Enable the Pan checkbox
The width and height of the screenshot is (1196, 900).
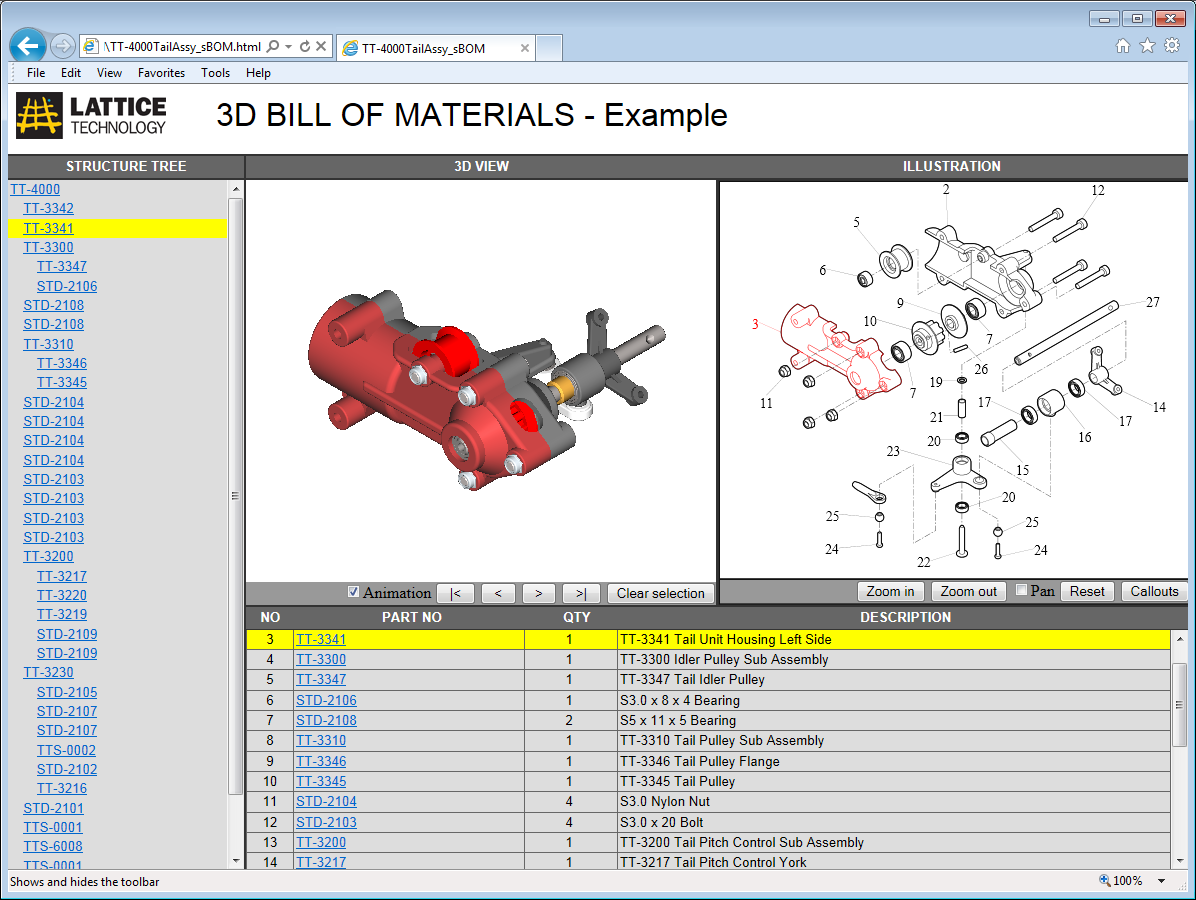[x=1021, y=590]
